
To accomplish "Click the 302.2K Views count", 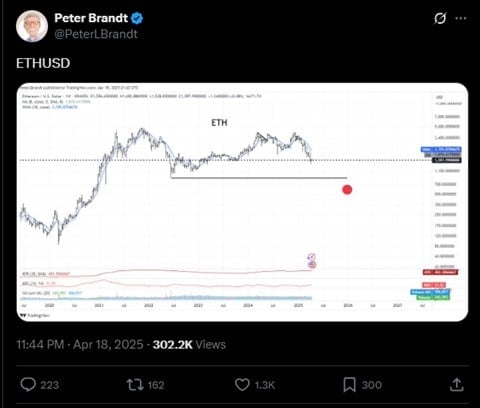I will [189, 344].
